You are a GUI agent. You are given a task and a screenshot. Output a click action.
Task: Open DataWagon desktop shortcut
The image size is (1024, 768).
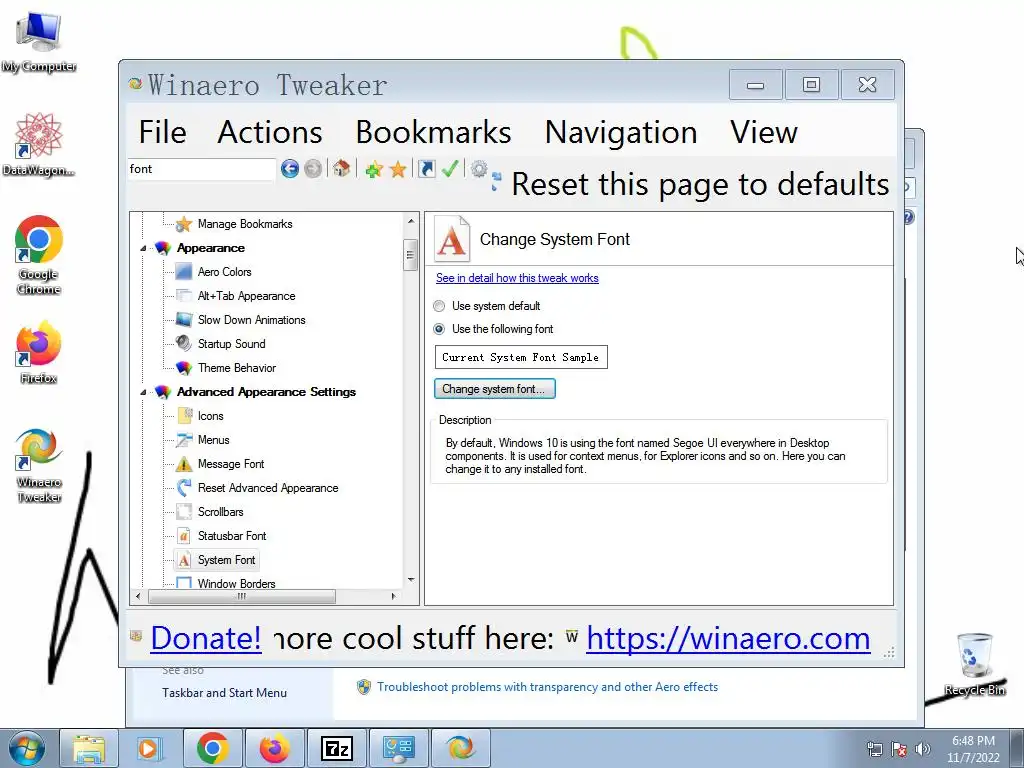[x=39, y=144]
